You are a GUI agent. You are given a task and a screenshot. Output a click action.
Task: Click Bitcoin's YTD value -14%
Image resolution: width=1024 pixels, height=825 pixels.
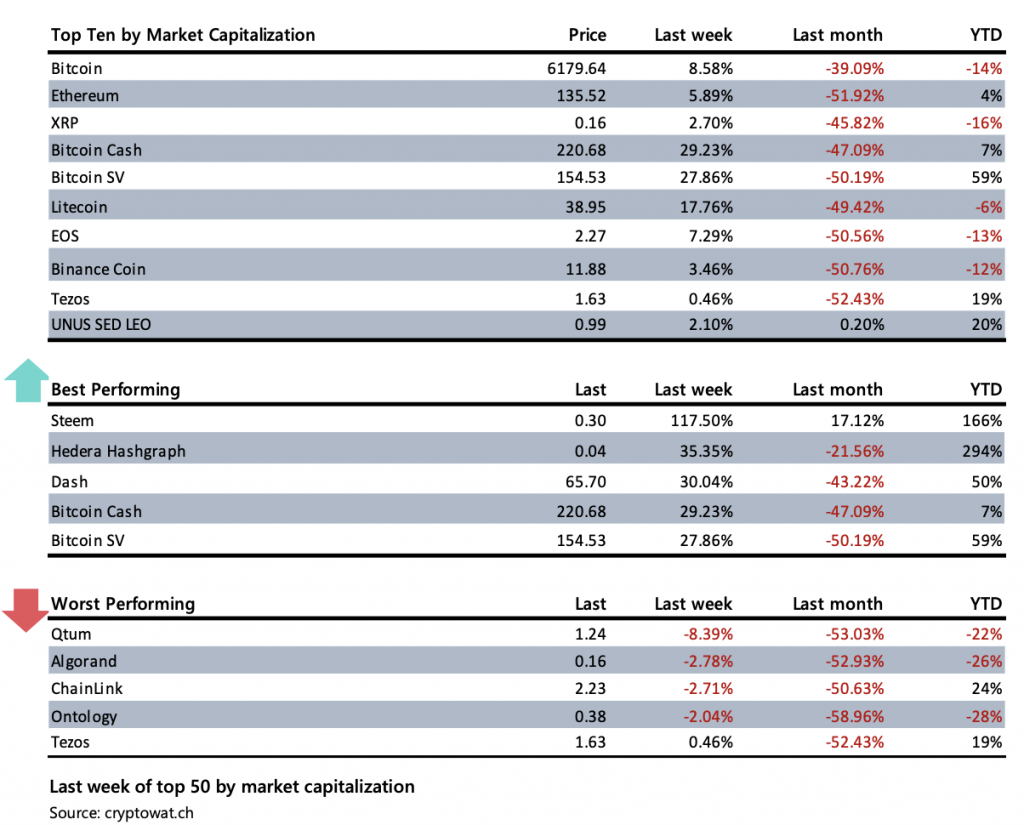984,69
